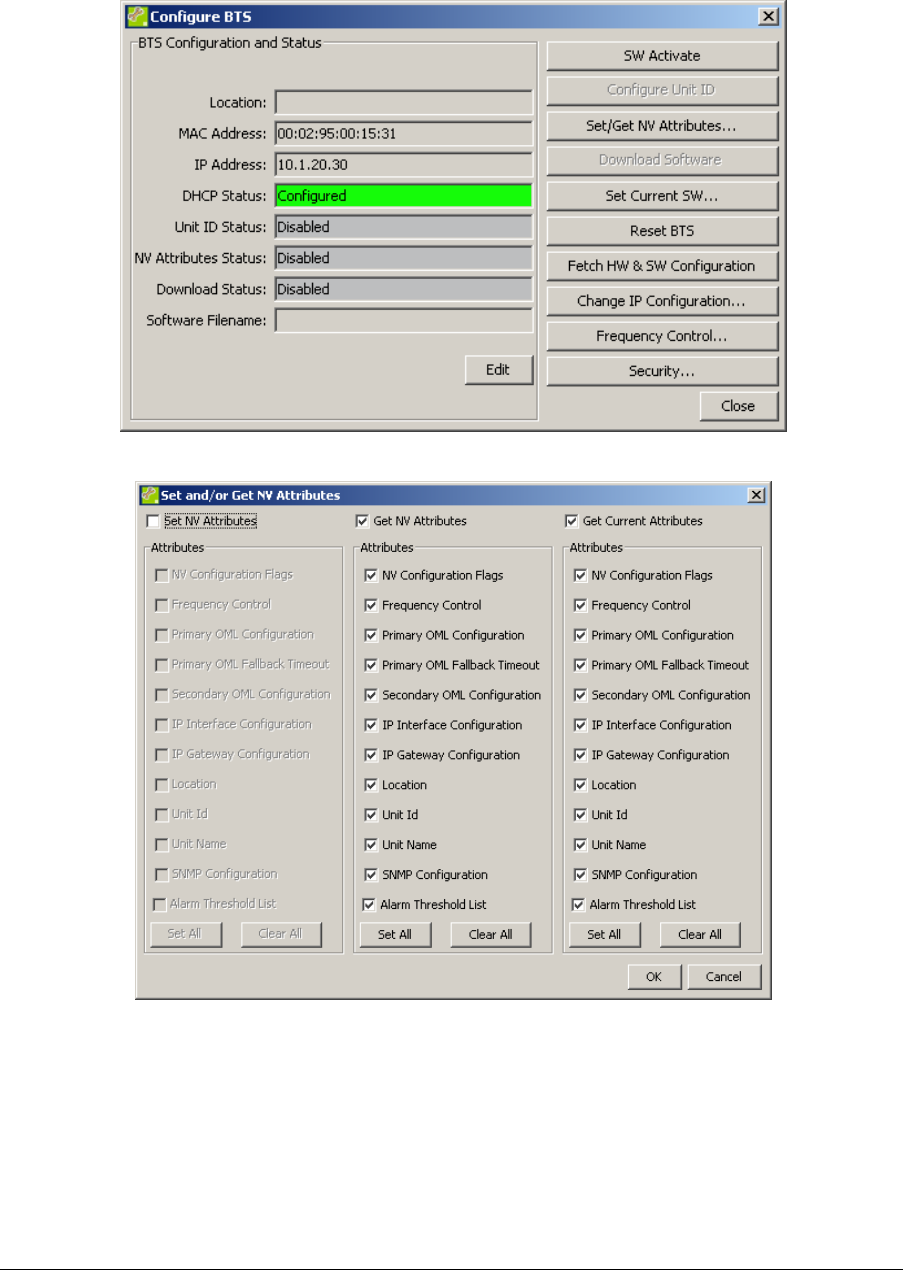Toggle IP Gateway Configuration under Get Current Attributes
The image size is (903, 1270).
580,756
